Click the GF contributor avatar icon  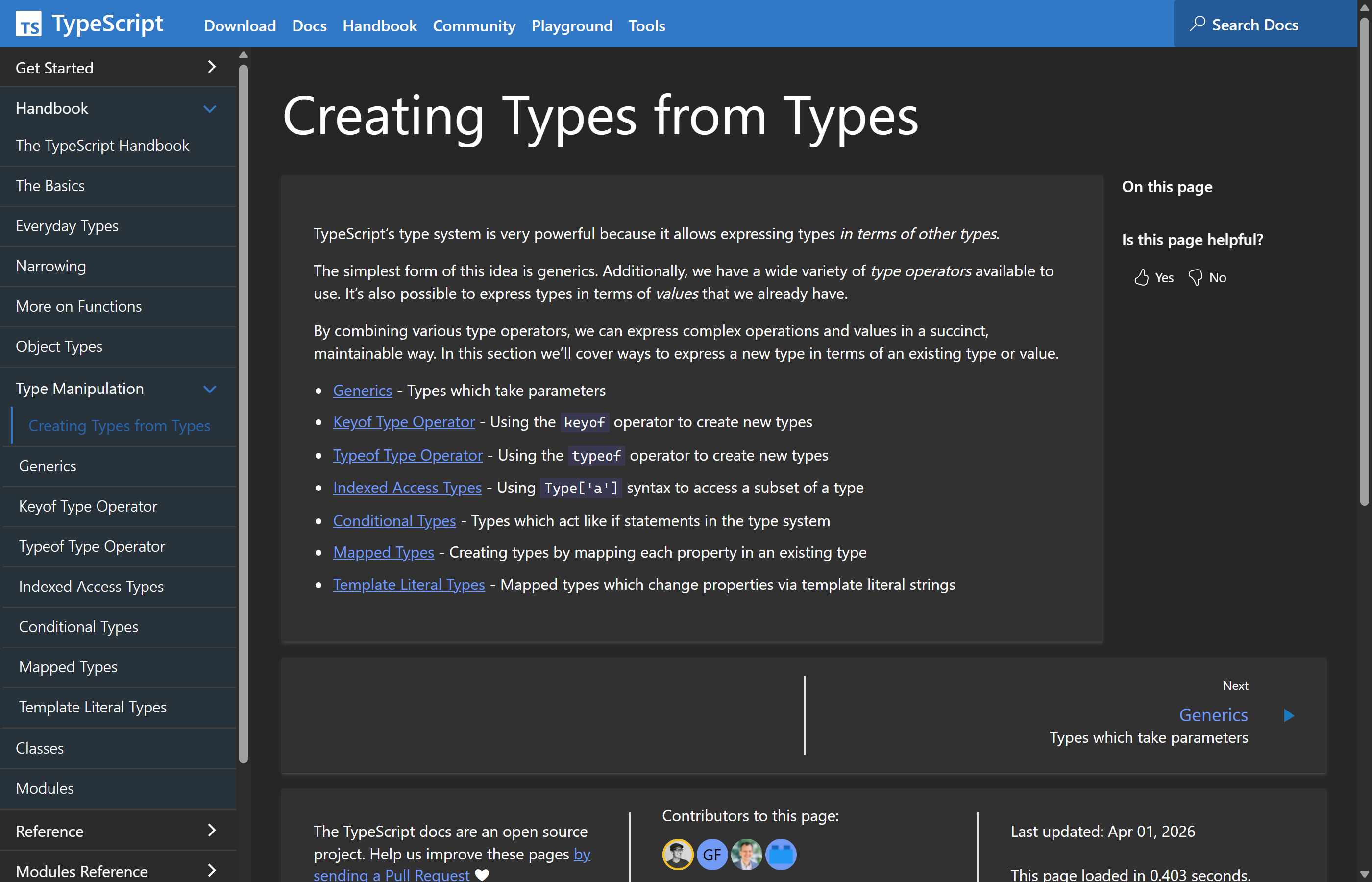point(712,854)
